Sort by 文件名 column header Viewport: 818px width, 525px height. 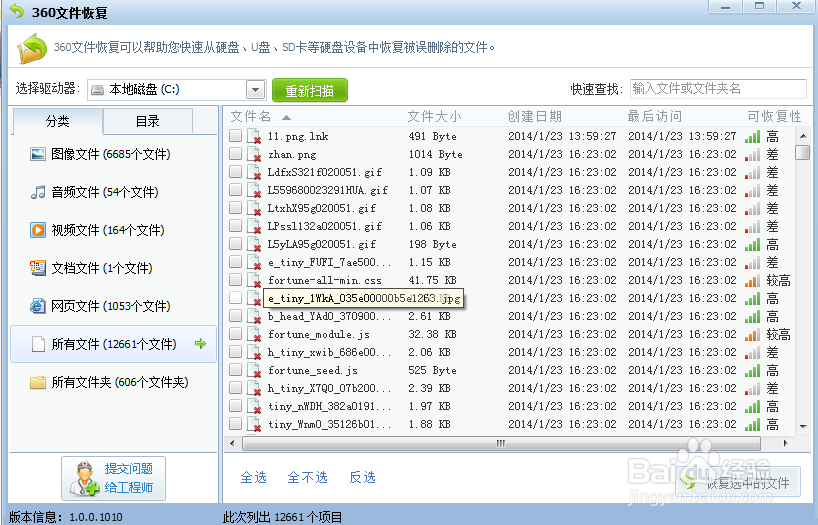pos(251,116)
